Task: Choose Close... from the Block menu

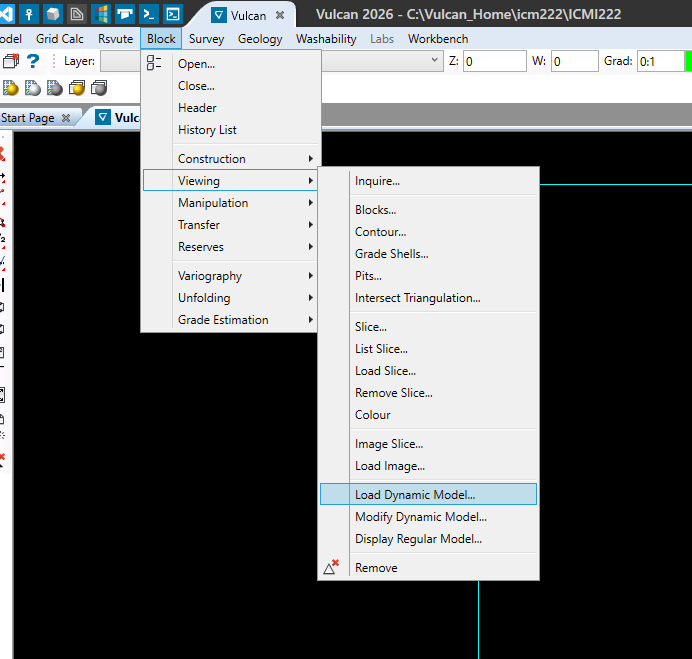Action: tap(230, 86)
